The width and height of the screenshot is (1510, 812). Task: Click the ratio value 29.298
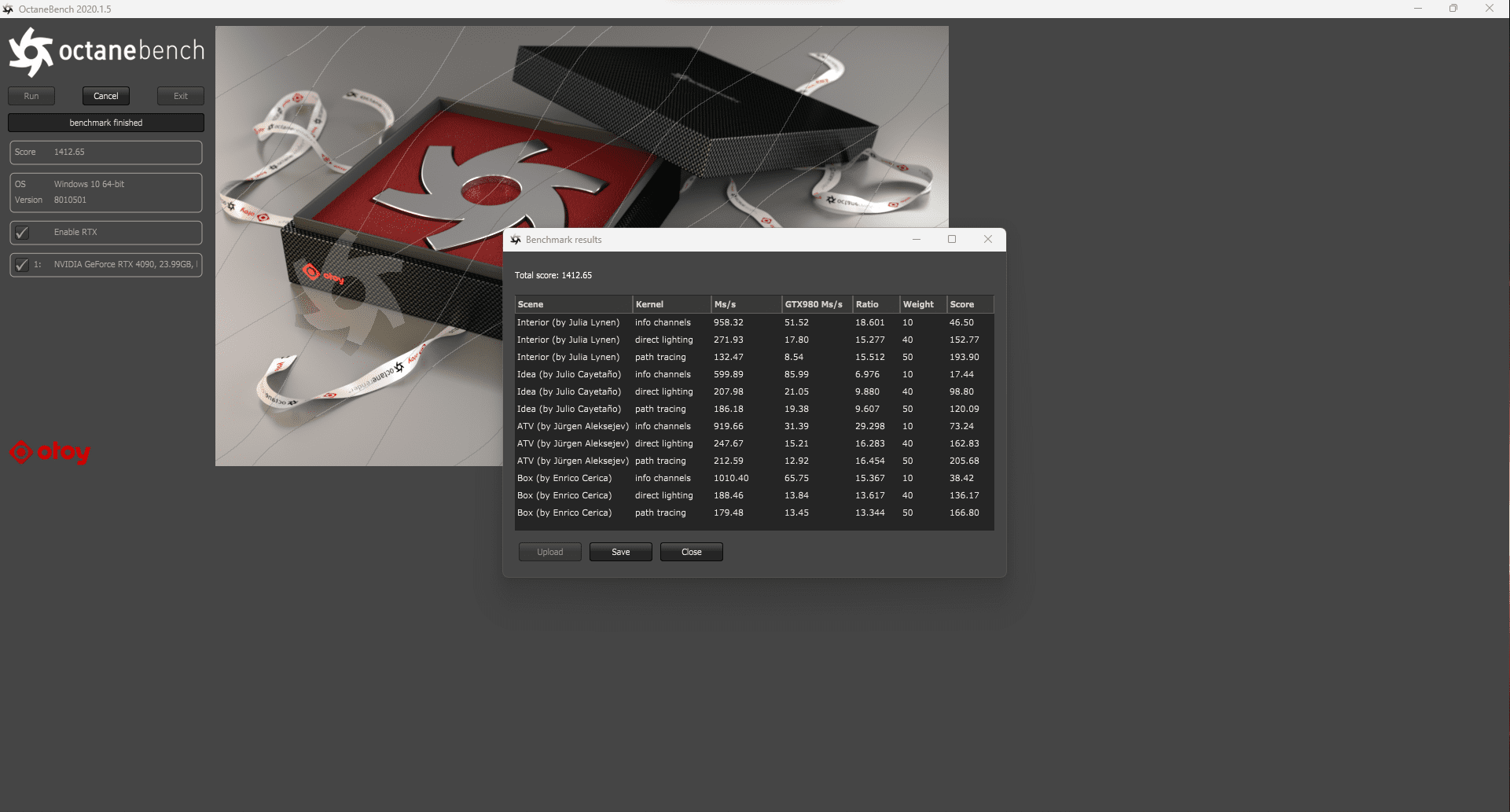tap(870, 426)
